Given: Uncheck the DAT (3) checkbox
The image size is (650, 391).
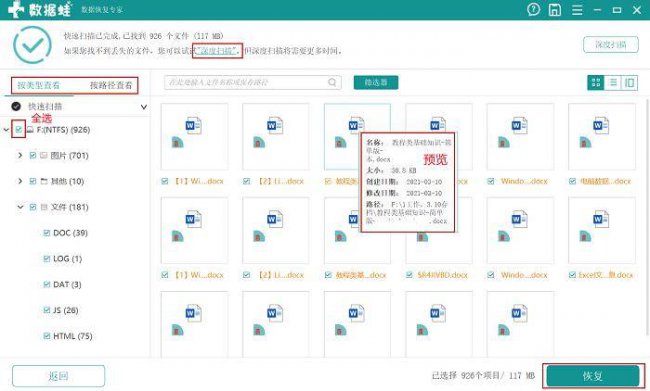Looking at the screenshot, I should pos(47,284).
